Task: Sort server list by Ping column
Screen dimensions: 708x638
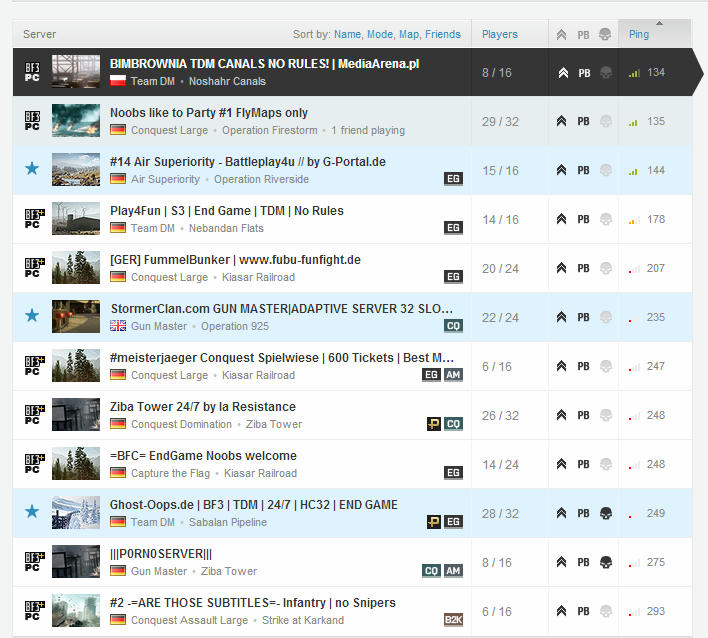Action: [x=638, y=34]
